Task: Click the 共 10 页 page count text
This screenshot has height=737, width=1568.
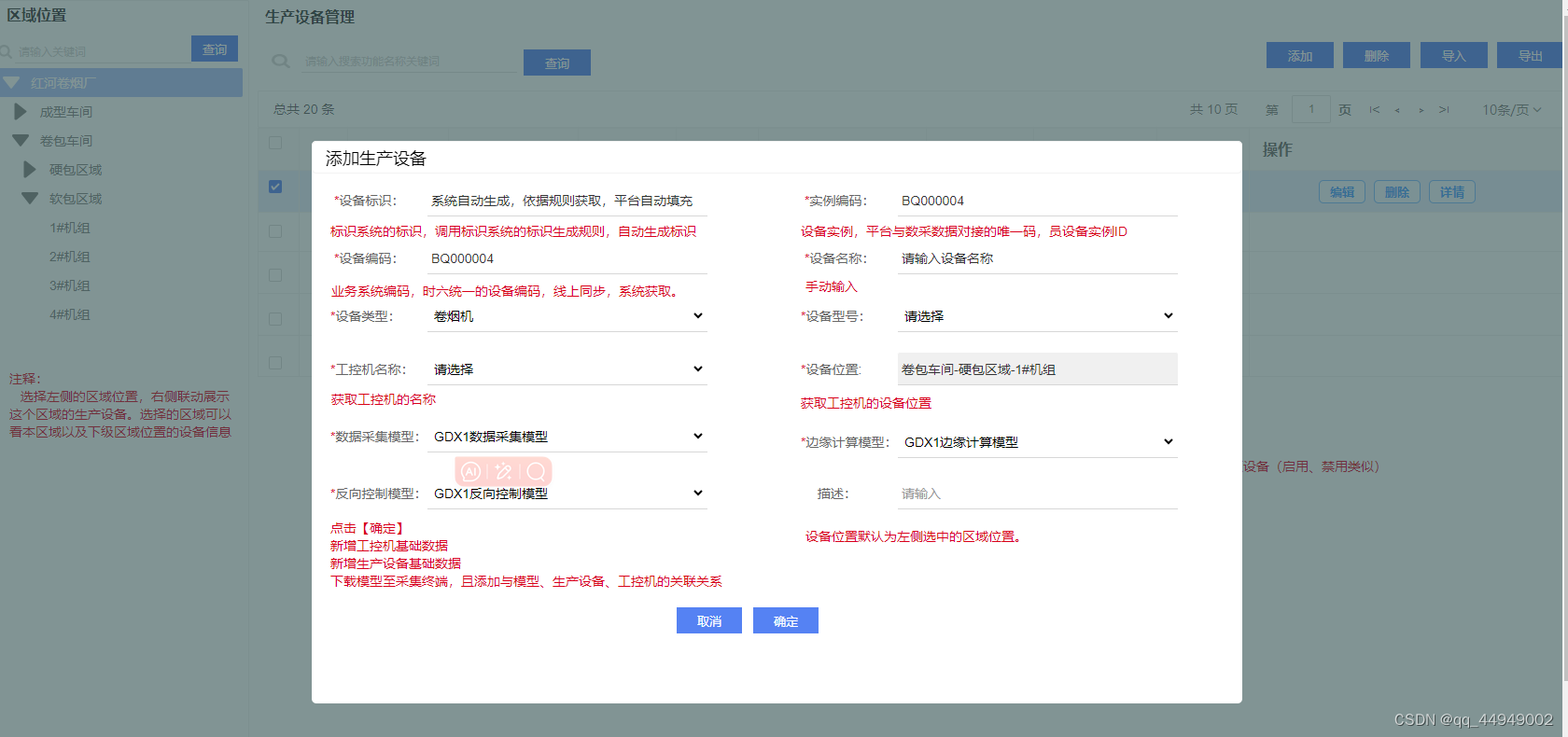Action: 1213,109
